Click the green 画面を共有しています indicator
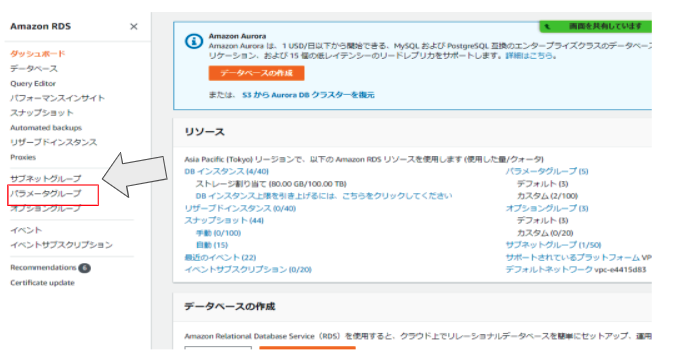685x364 pixels. point(596,26)
